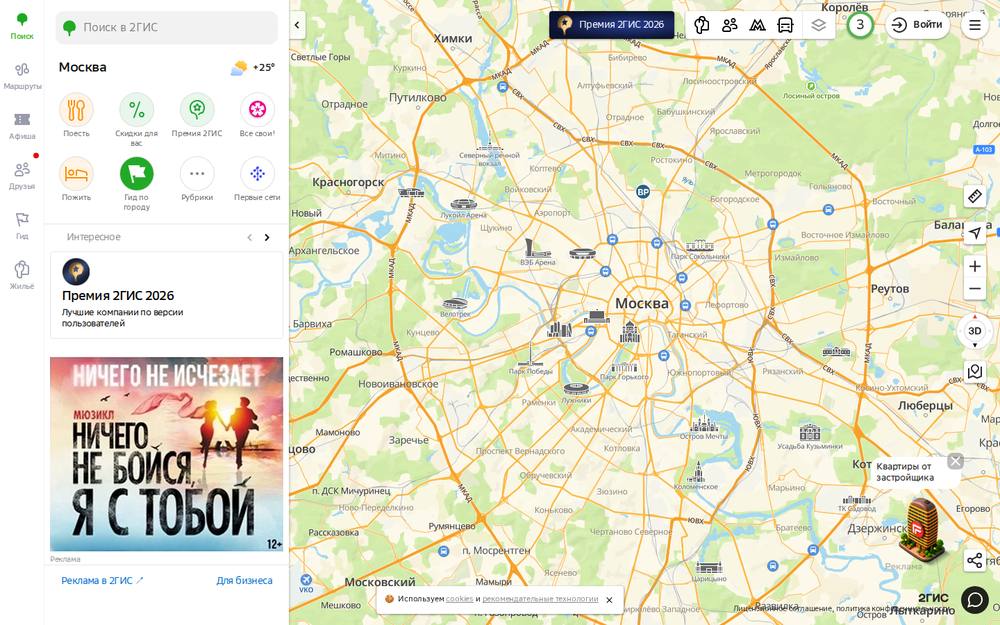Click the ВР marker on the map
The image size is (1000, 625).
pyautogui.click(x=643, y=192)
